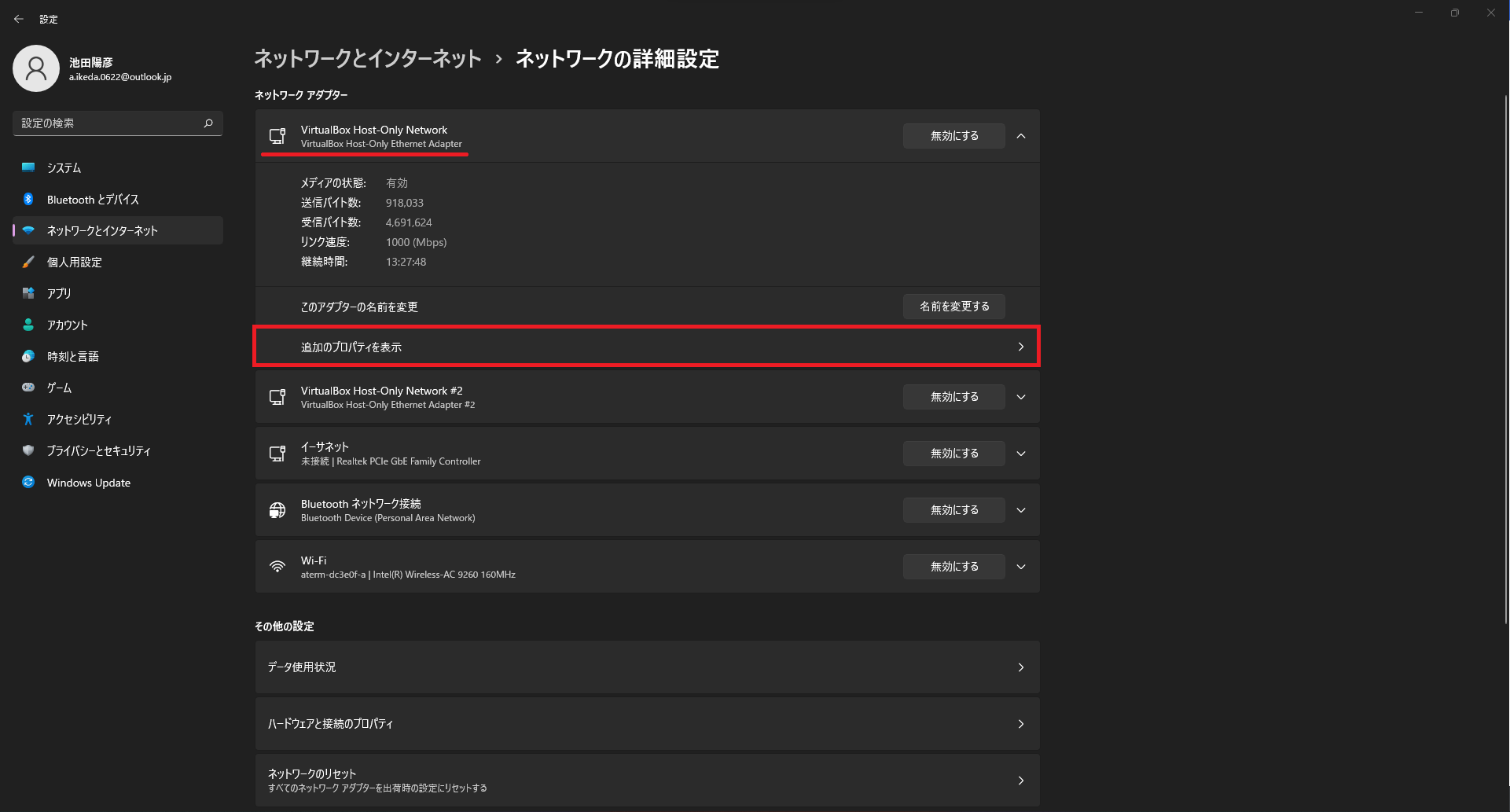Click the vertical scrollbar on right edge
This screenshot has height=812, width=1510.
tap(1505, 354)
